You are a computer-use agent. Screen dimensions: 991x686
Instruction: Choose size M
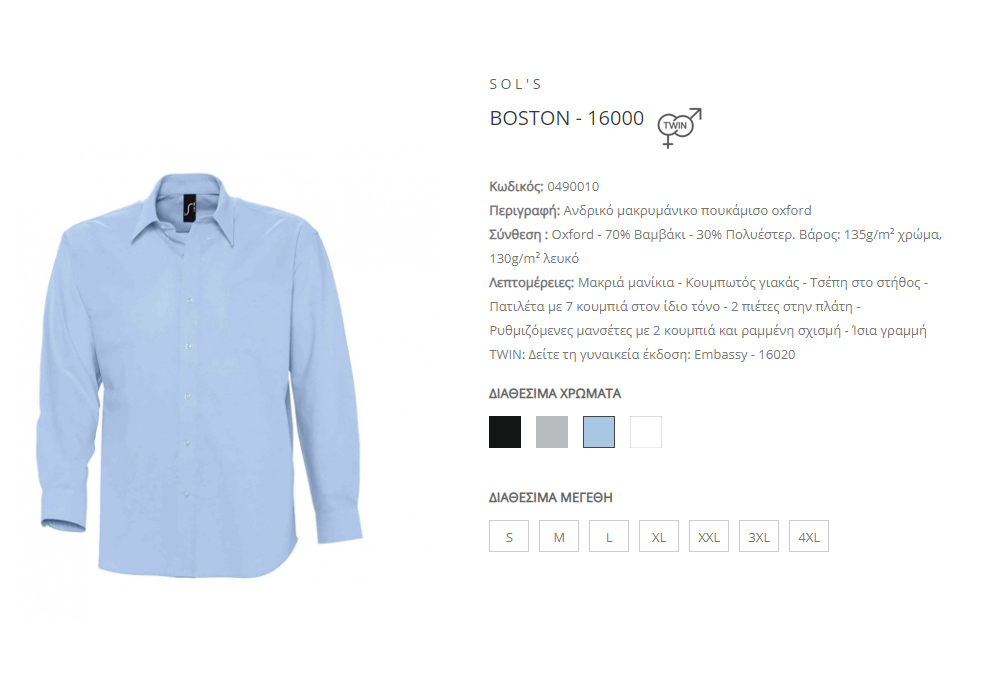pyautogui.click(x=559, y=536)
